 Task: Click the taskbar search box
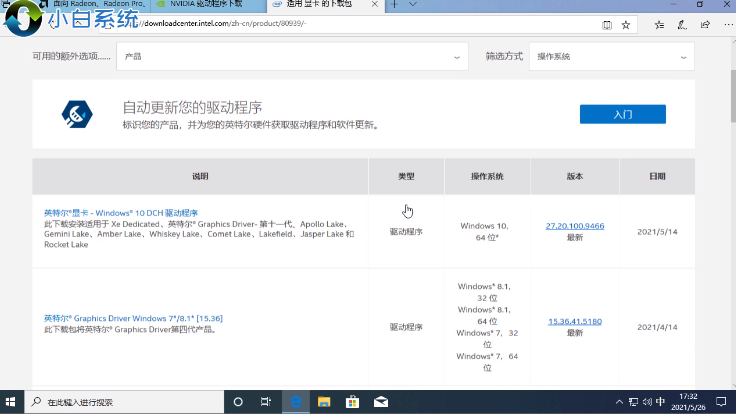(120, 402)
